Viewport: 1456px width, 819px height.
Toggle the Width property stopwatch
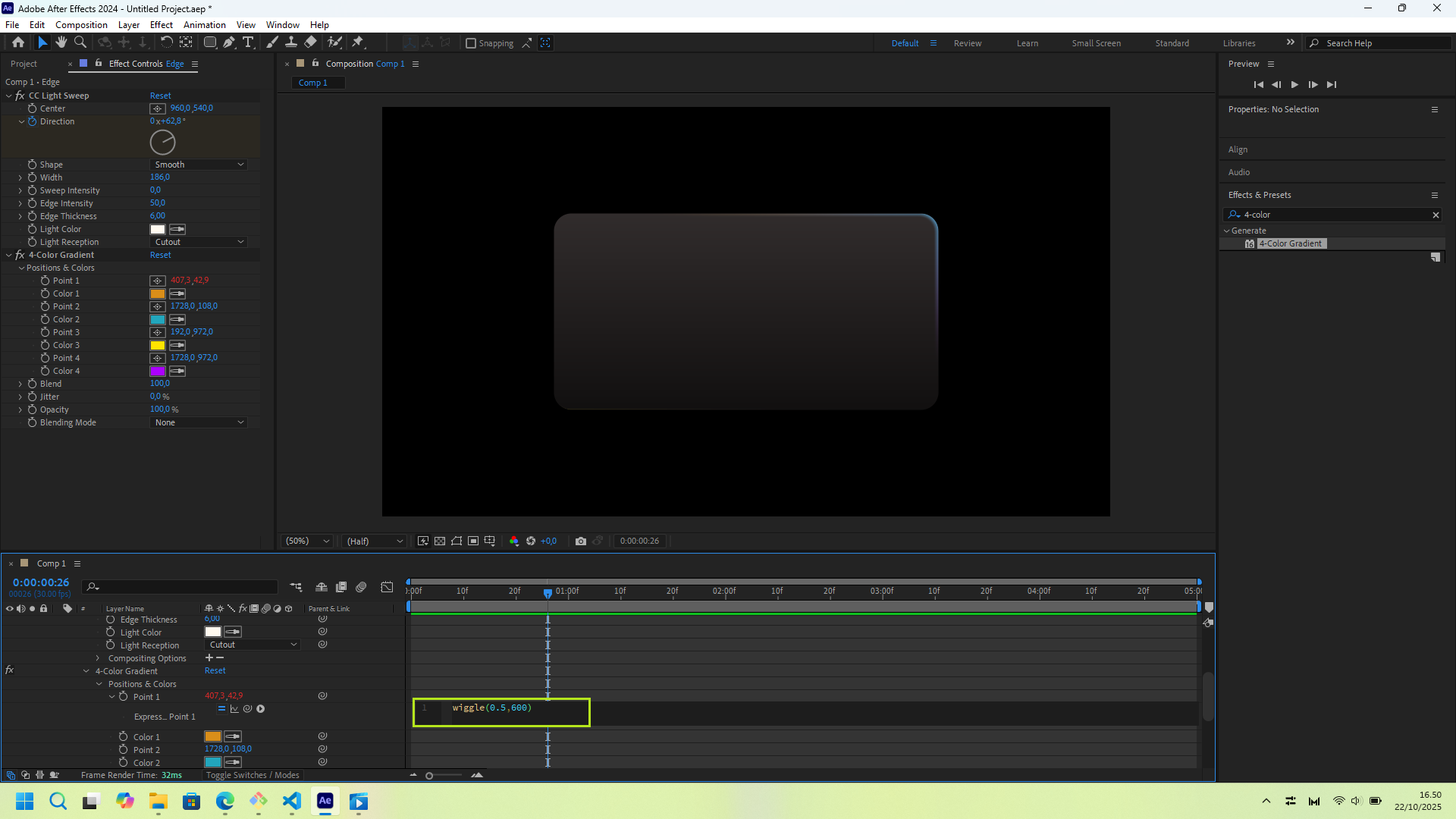(33, 177)
